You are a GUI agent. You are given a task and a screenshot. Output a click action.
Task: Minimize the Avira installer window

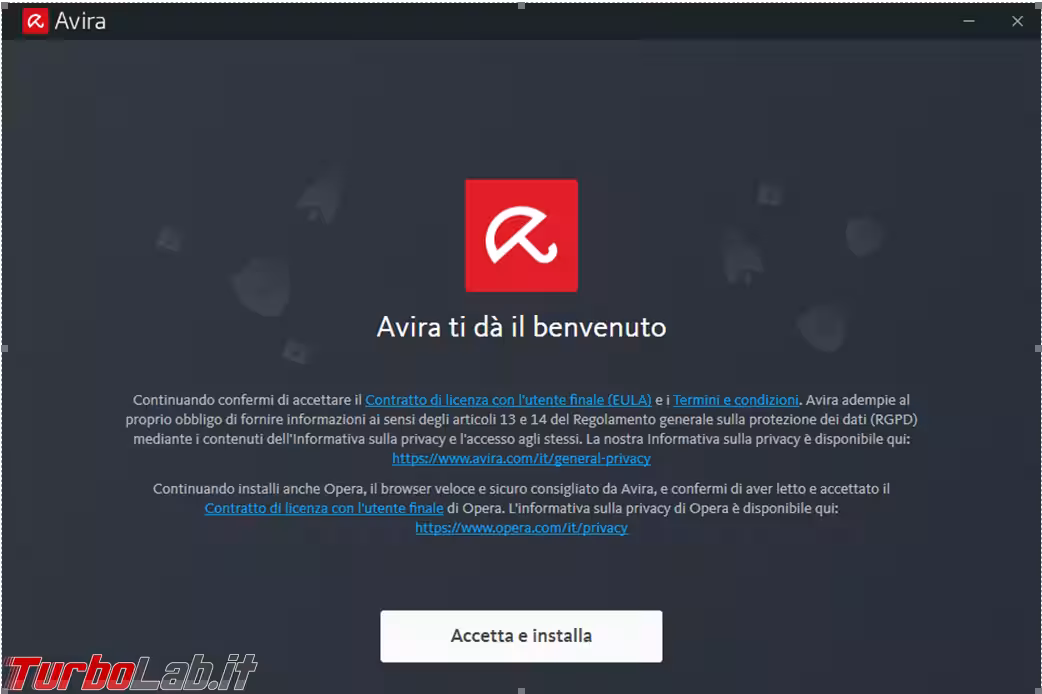tap(968, 20)
